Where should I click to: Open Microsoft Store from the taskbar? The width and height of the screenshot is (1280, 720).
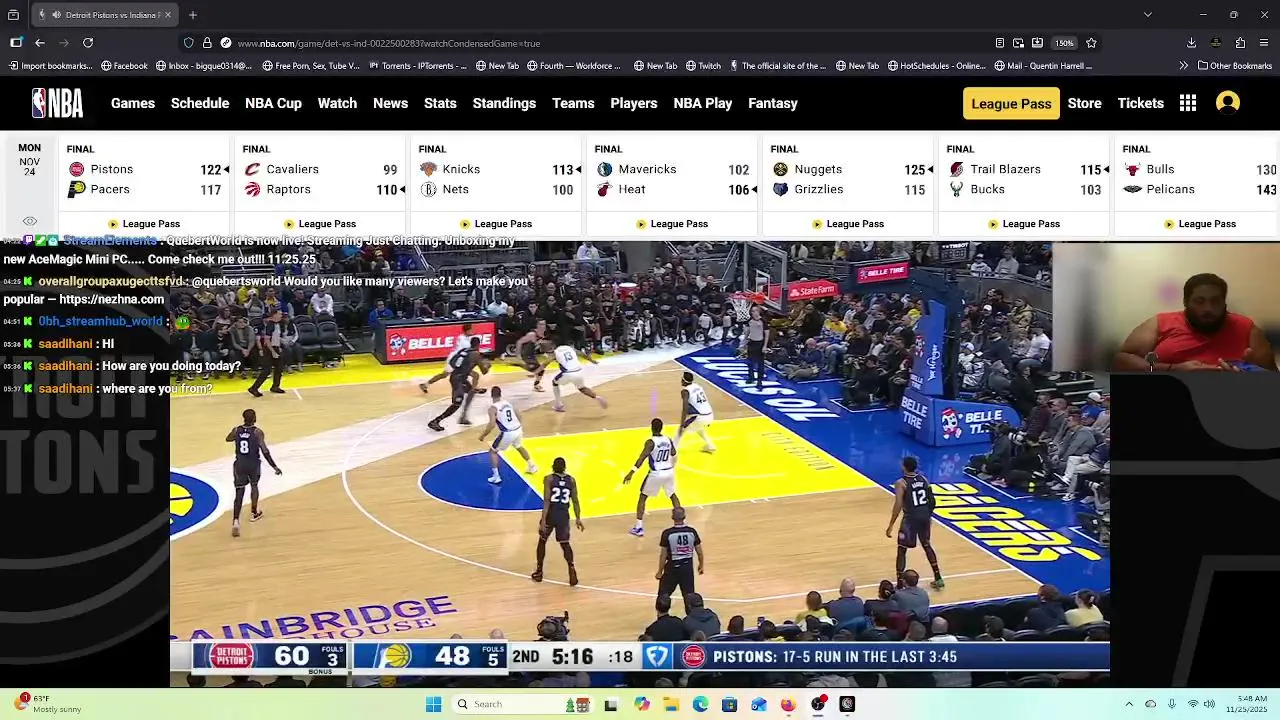(x=730, y=704)
